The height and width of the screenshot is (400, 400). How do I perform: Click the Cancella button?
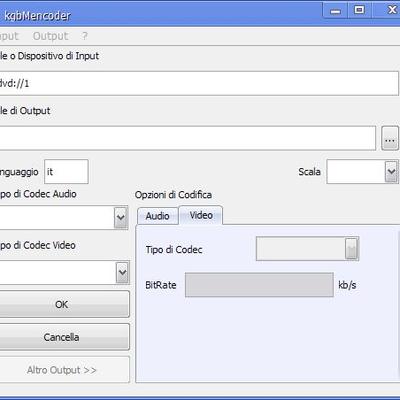pos(64,337)
